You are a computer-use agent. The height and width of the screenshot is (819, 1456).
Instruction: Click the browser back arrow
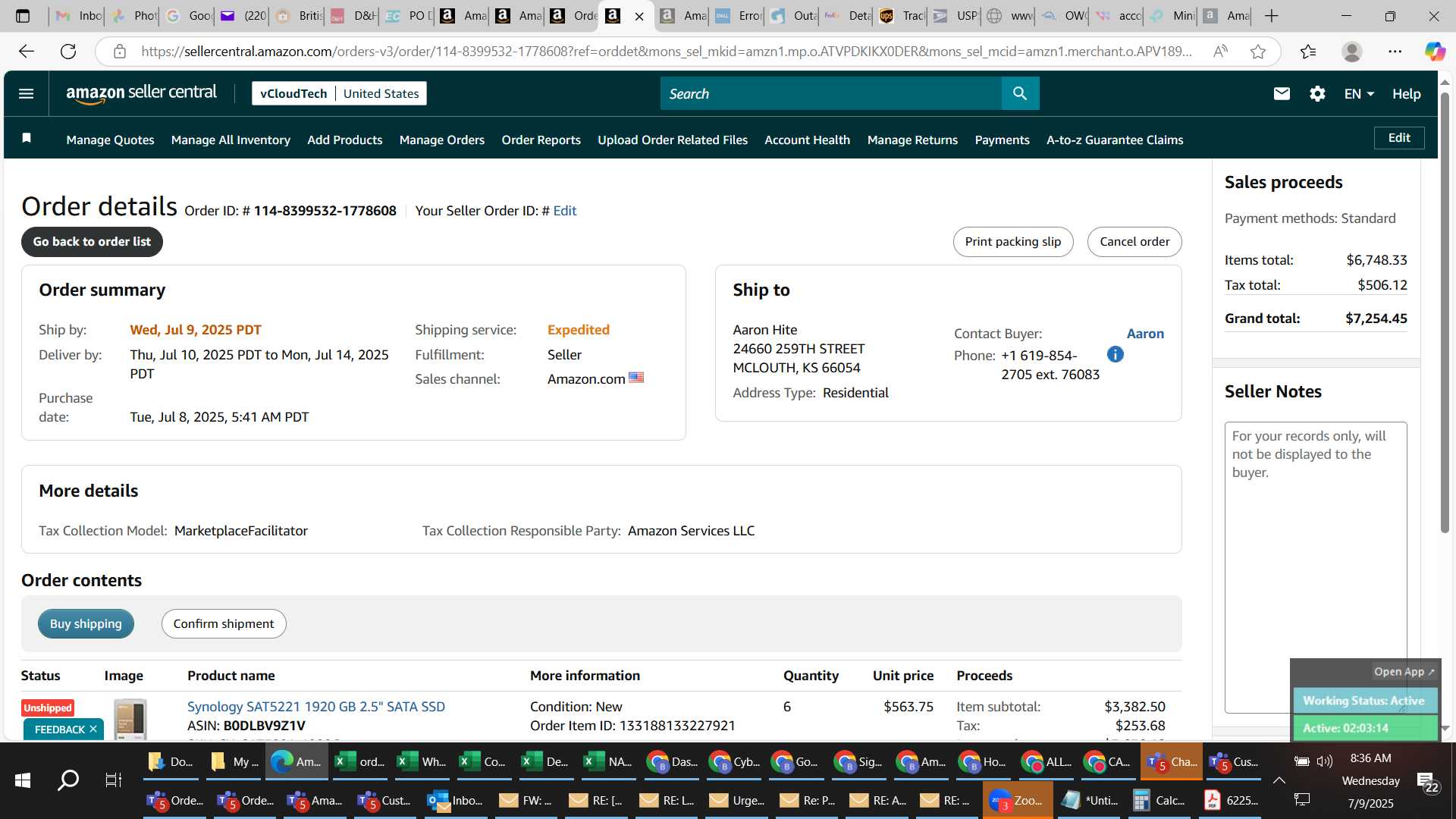[x=27, y=52]
